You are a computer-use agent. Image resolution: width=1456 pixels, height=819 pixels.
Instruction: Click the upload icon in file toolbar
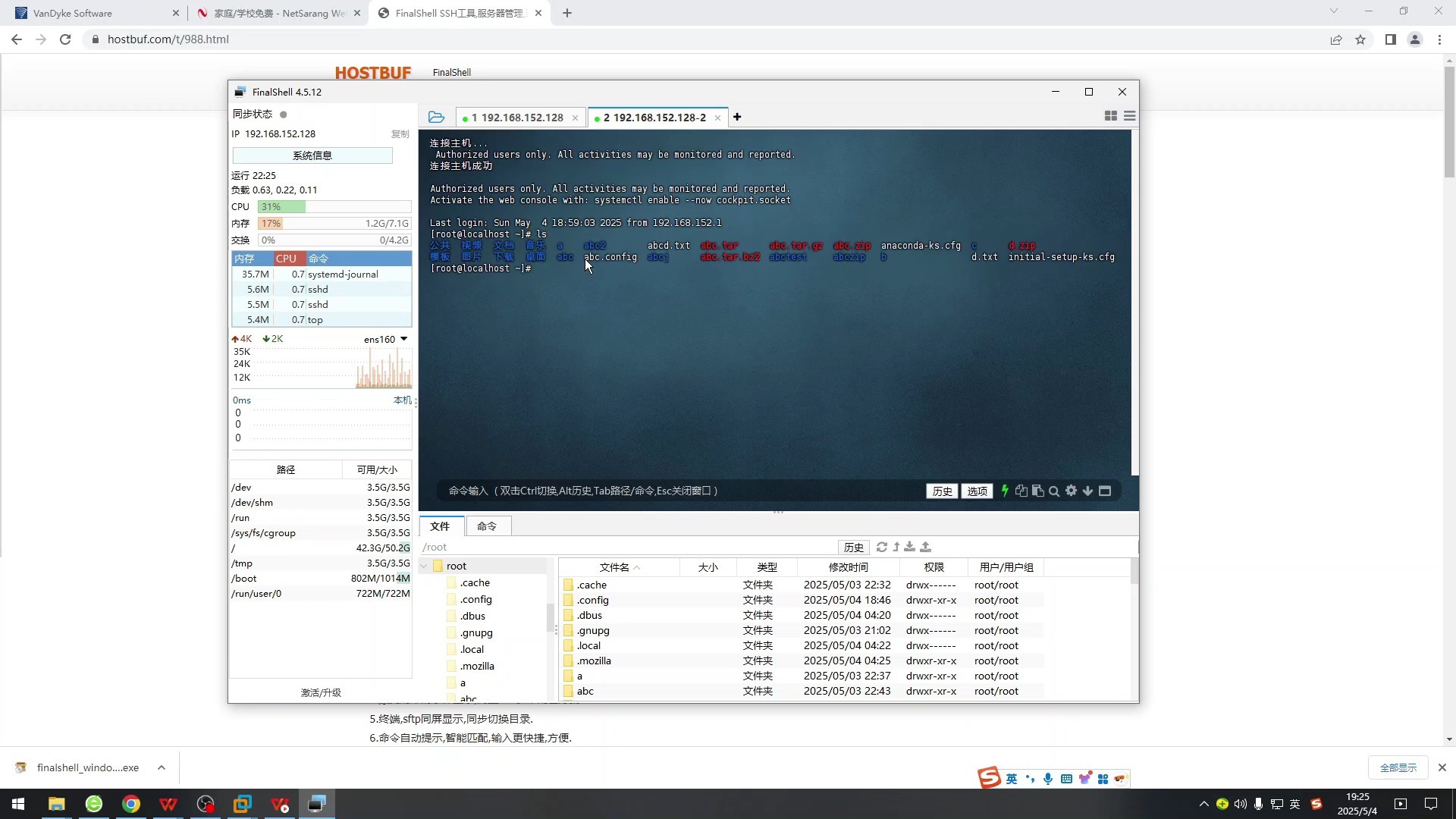pyautogui.click(x=925, y=547)
